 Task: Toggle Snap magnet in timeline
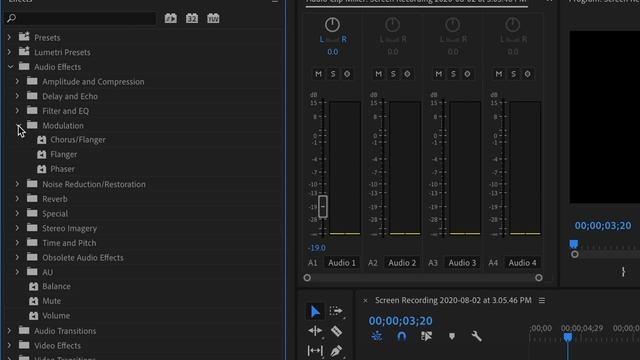point(402,336)
